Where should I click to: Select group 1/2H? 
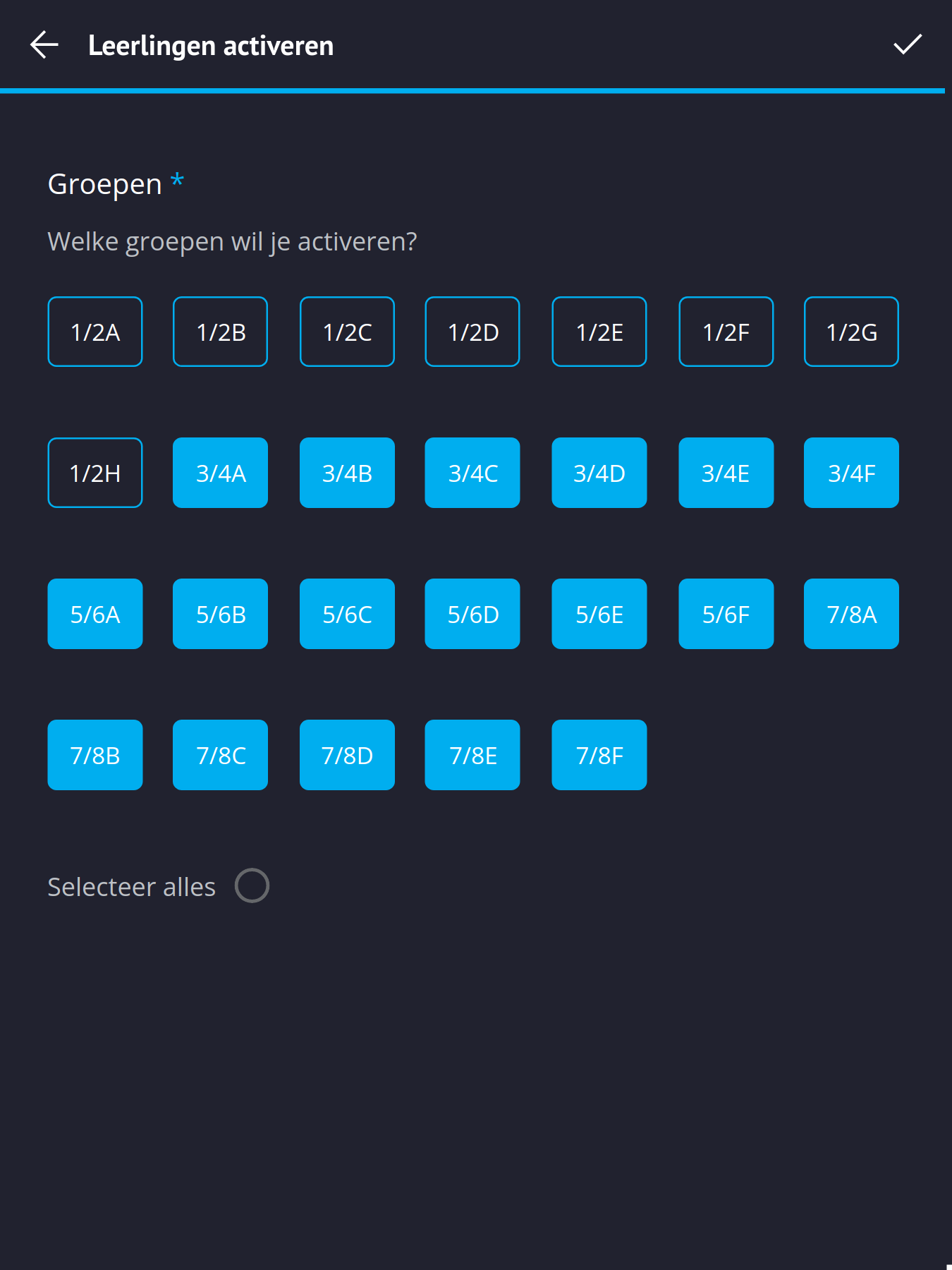94,472
